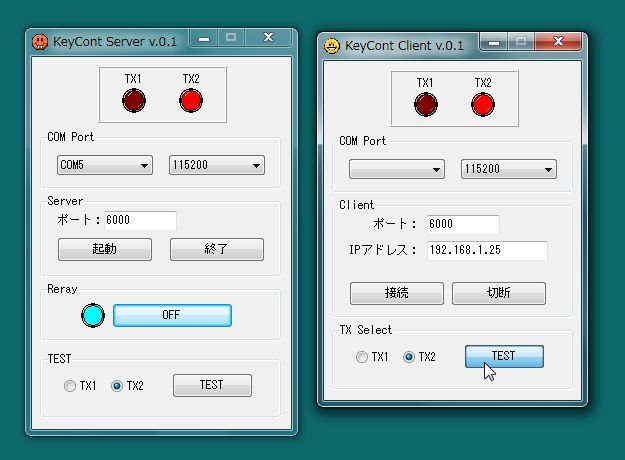Select TX2 radio in Client TX Select
Viewport: 625px width, 460px height.
pos(409,357)
